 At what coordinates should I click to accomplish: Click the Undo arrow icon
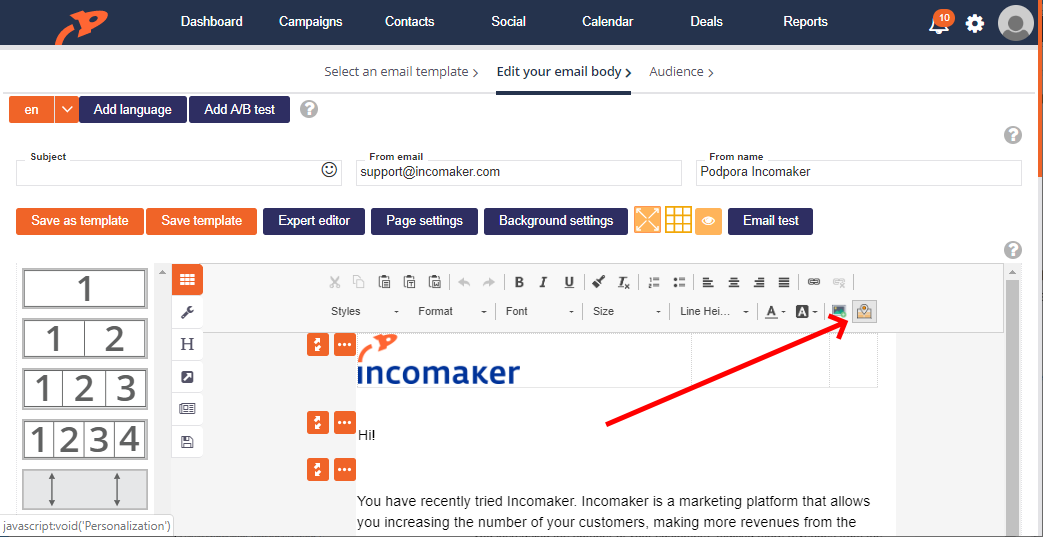click(464, 282)
